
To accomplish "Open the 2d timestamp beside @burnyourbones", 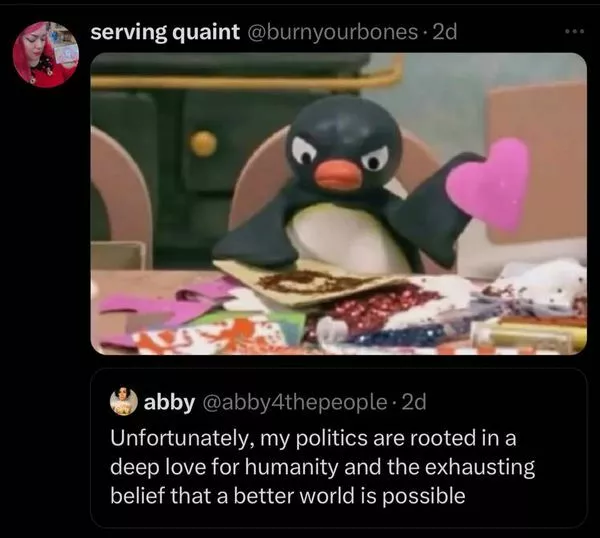I will point(444,32).
